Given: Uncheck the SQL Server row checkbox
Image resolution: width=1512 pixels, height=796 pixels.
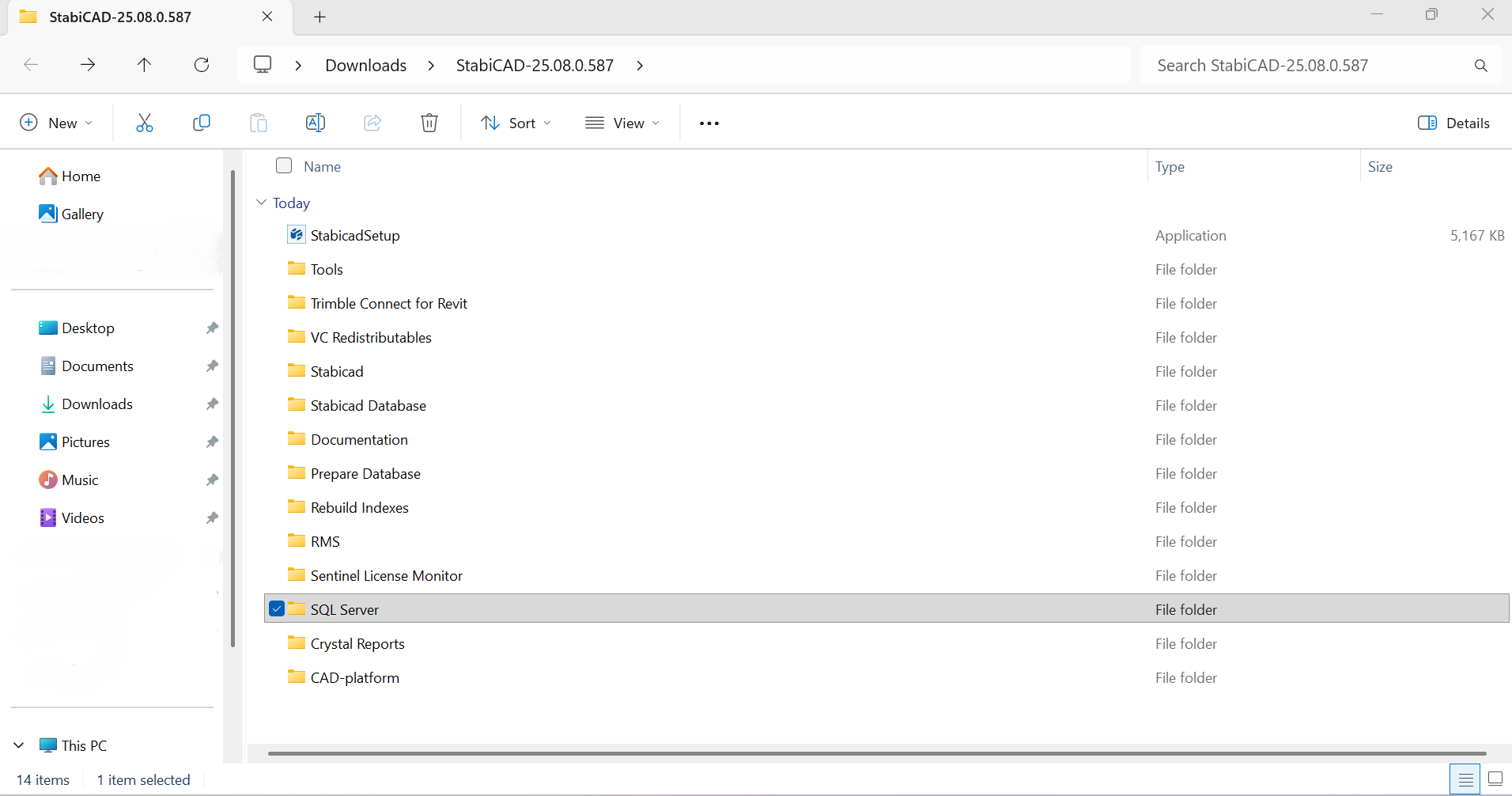Looking at the screenshot, I should click(x=276, y=608).
